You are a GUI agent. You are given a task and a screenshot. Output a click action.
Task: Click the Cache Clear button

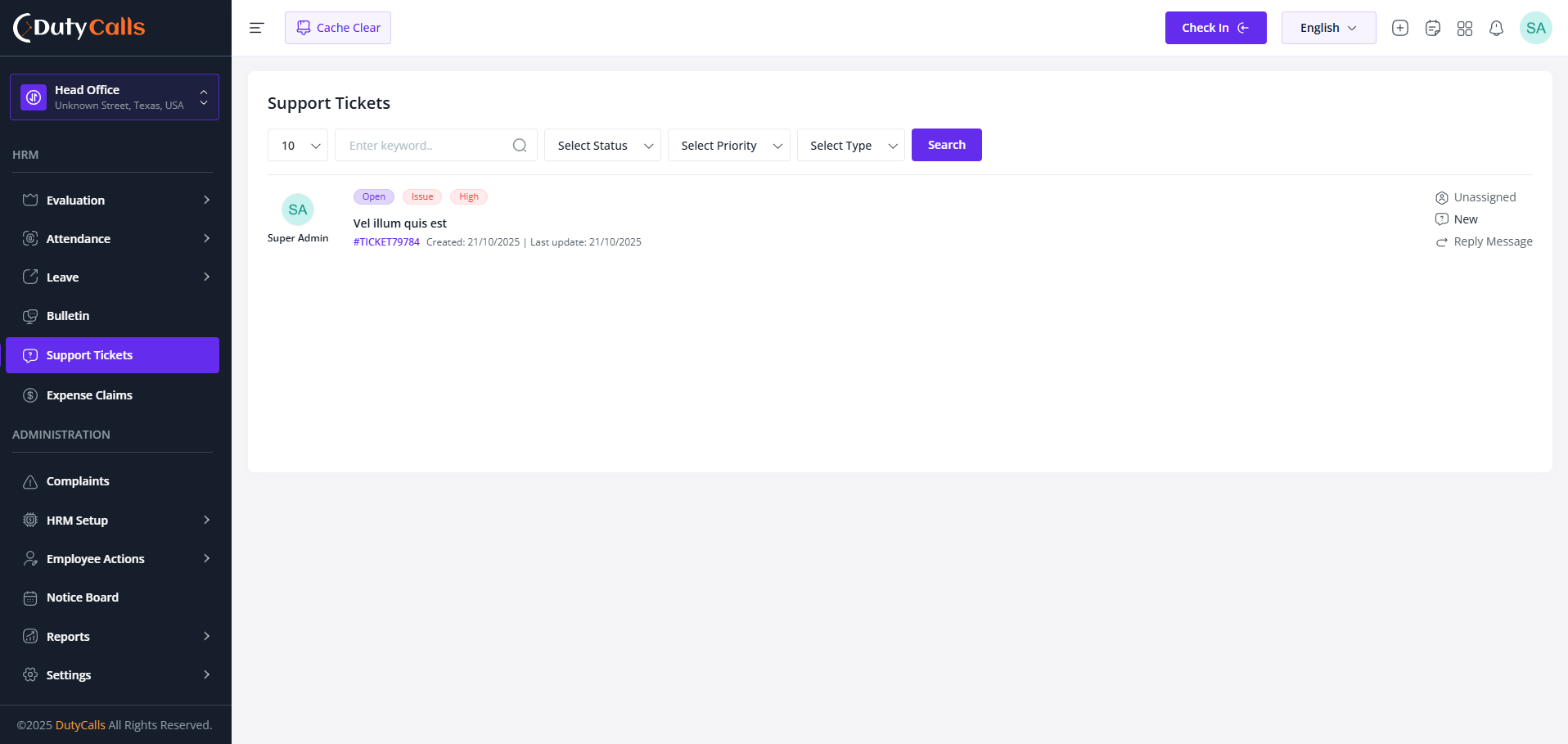click(338, 28)
